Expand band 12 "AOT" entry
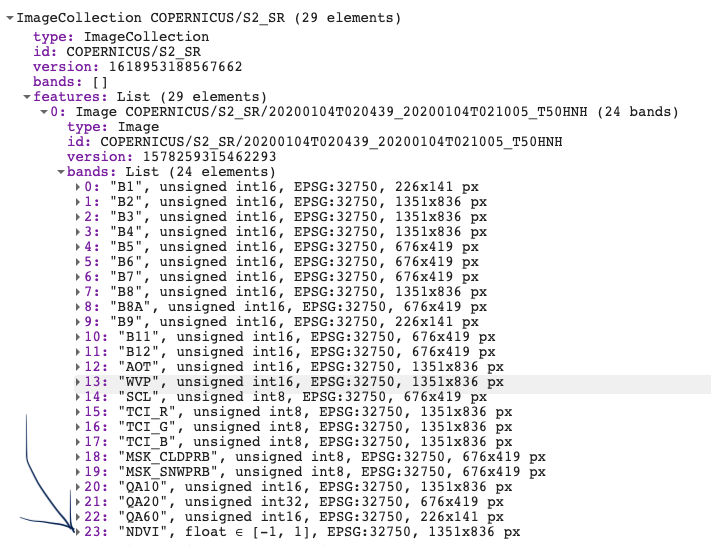 point(78,367)
